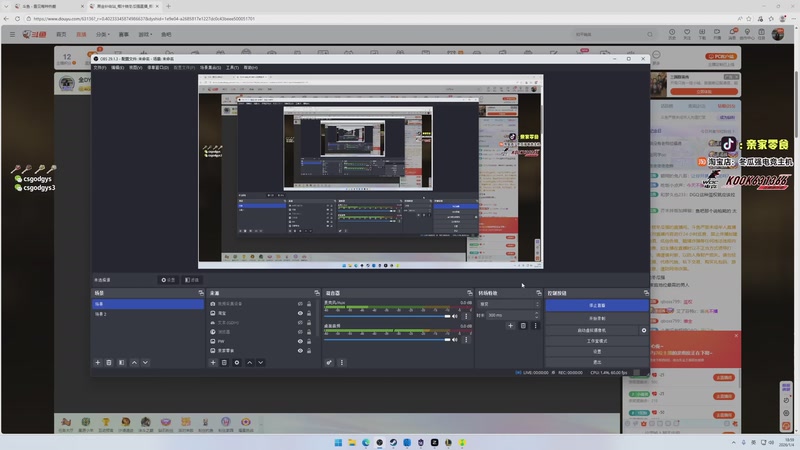Toggle visibility of the video capture device source
This screenshot has width=800, height=450.
pos(300,304)
